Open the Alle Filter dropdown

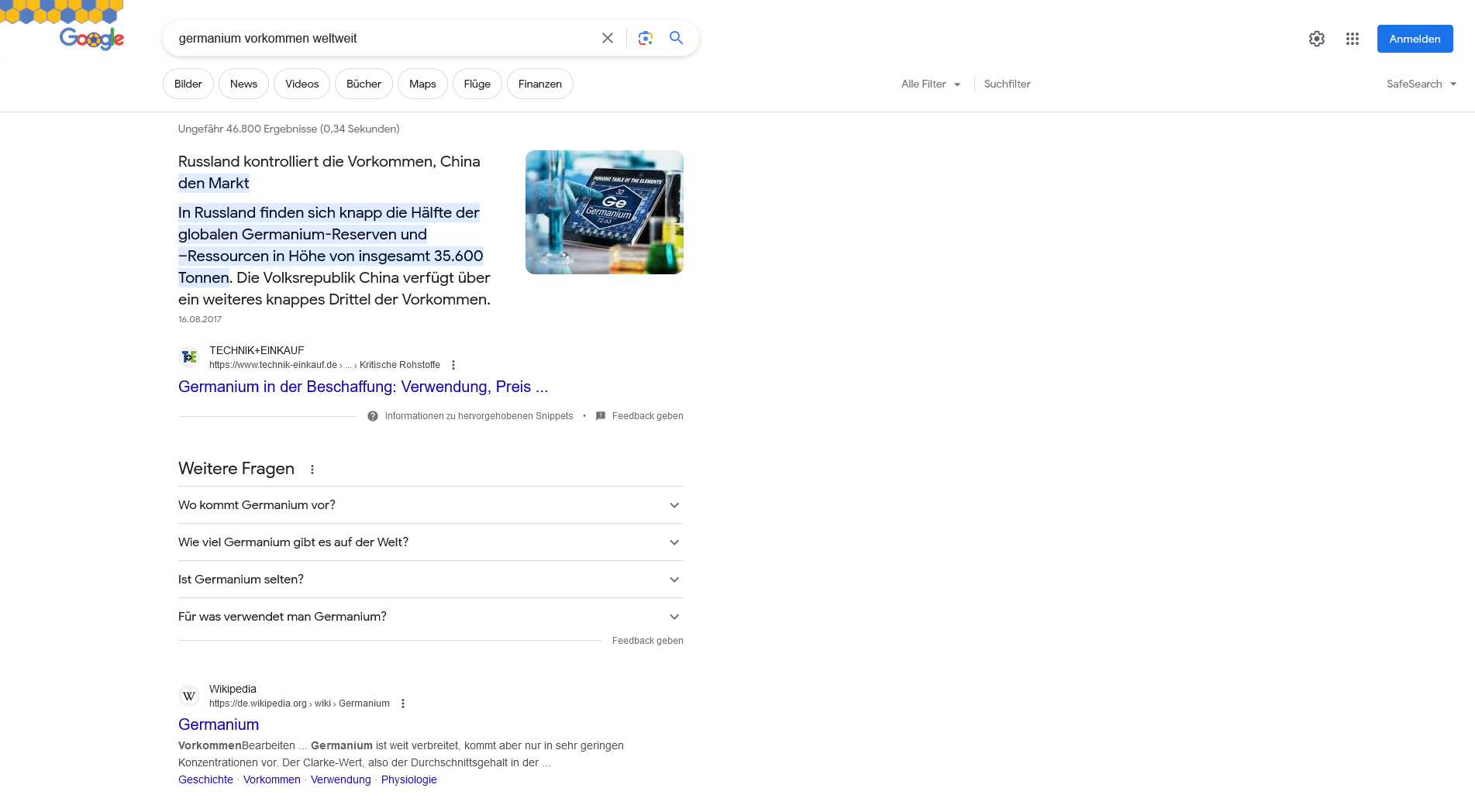click(930, 84)
